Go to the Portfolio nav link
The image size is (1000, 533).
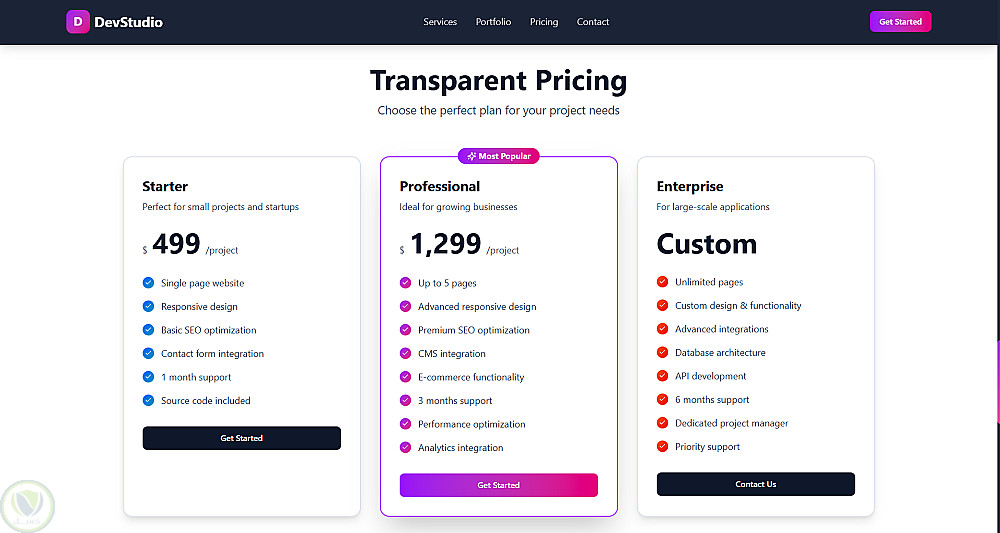pos(493,22)
